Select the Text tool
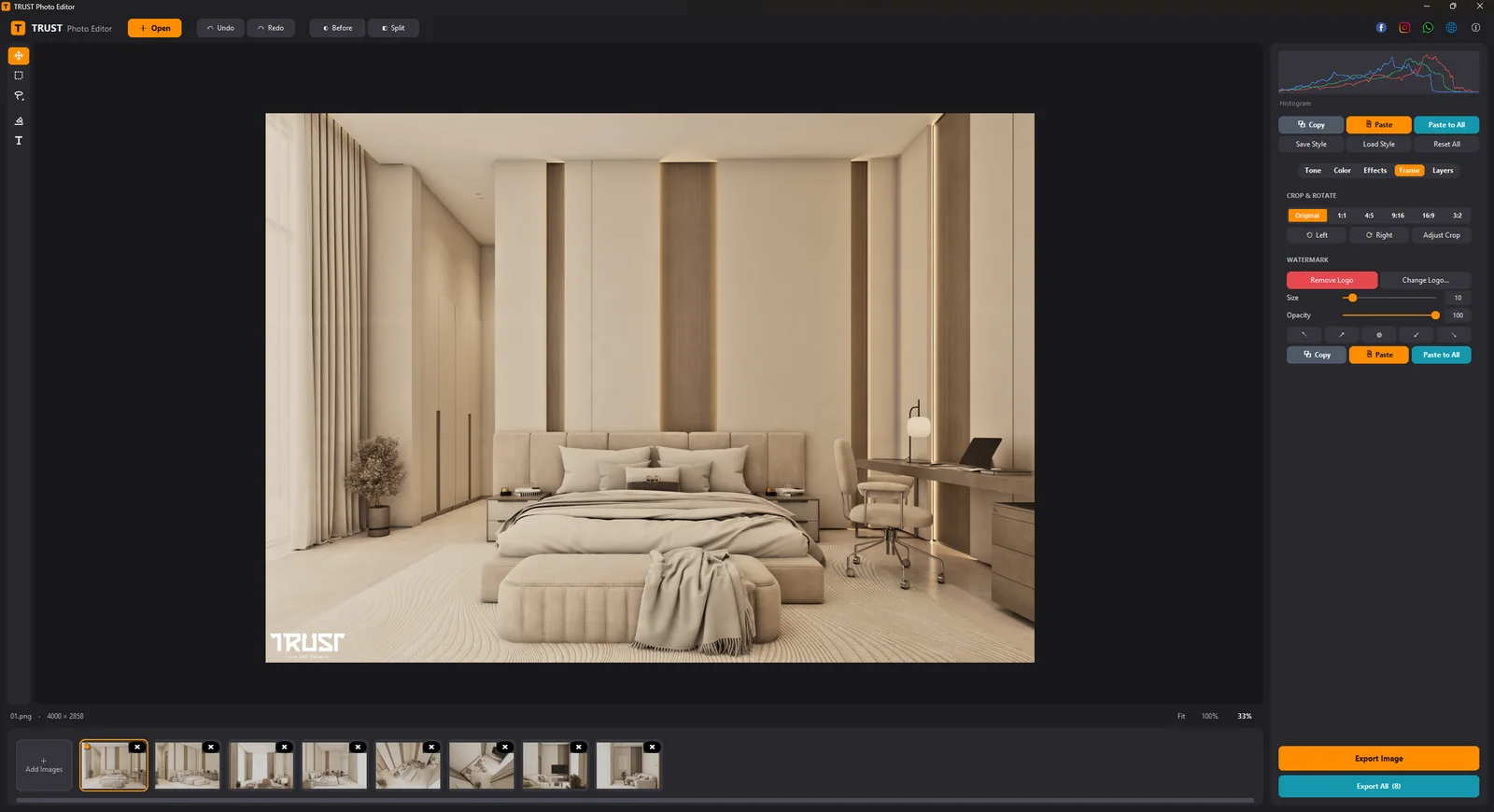The image size is (1494, 812). [19, 141]
